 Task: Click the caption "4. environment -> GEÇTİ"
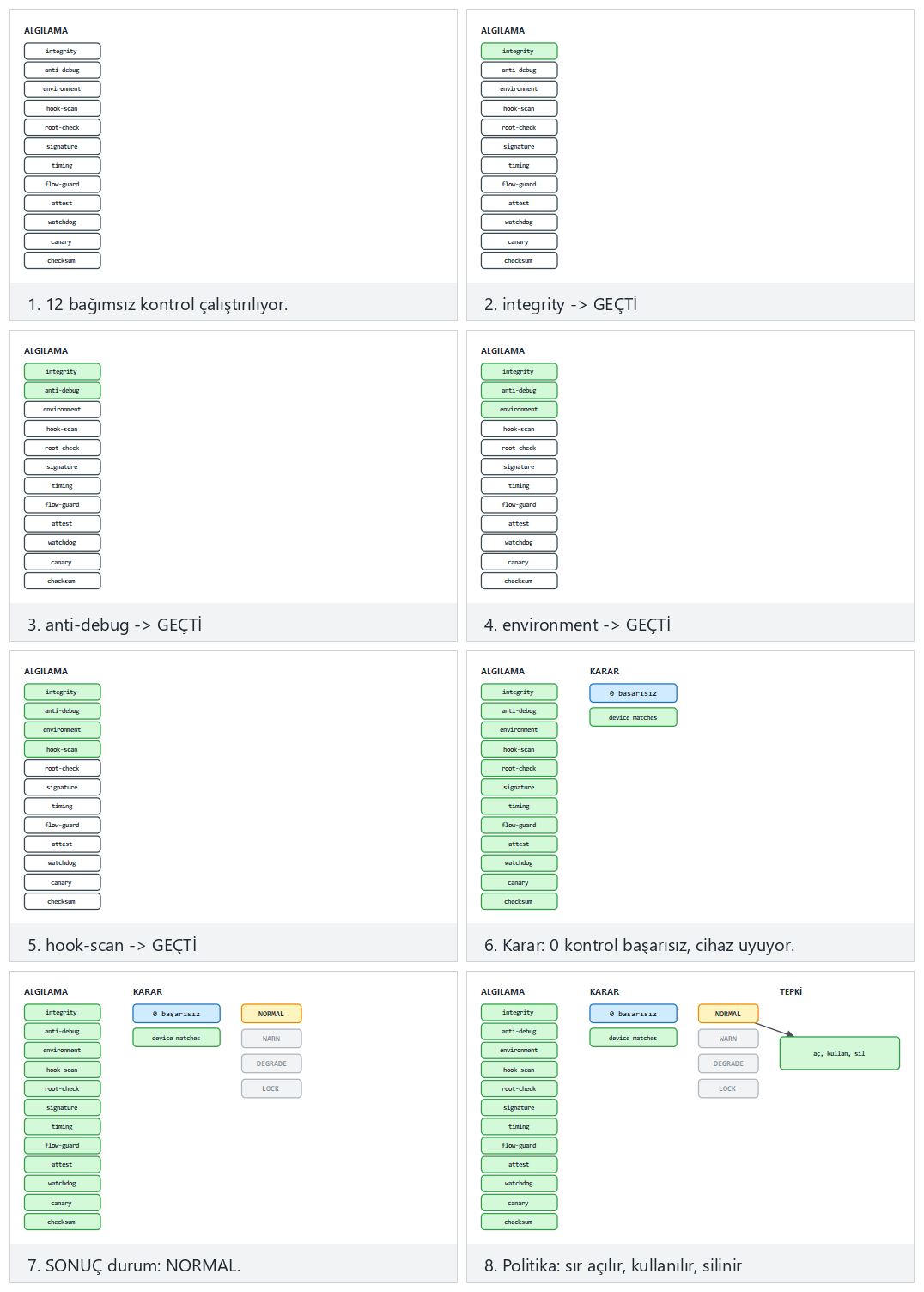click(x=577, y=625)
